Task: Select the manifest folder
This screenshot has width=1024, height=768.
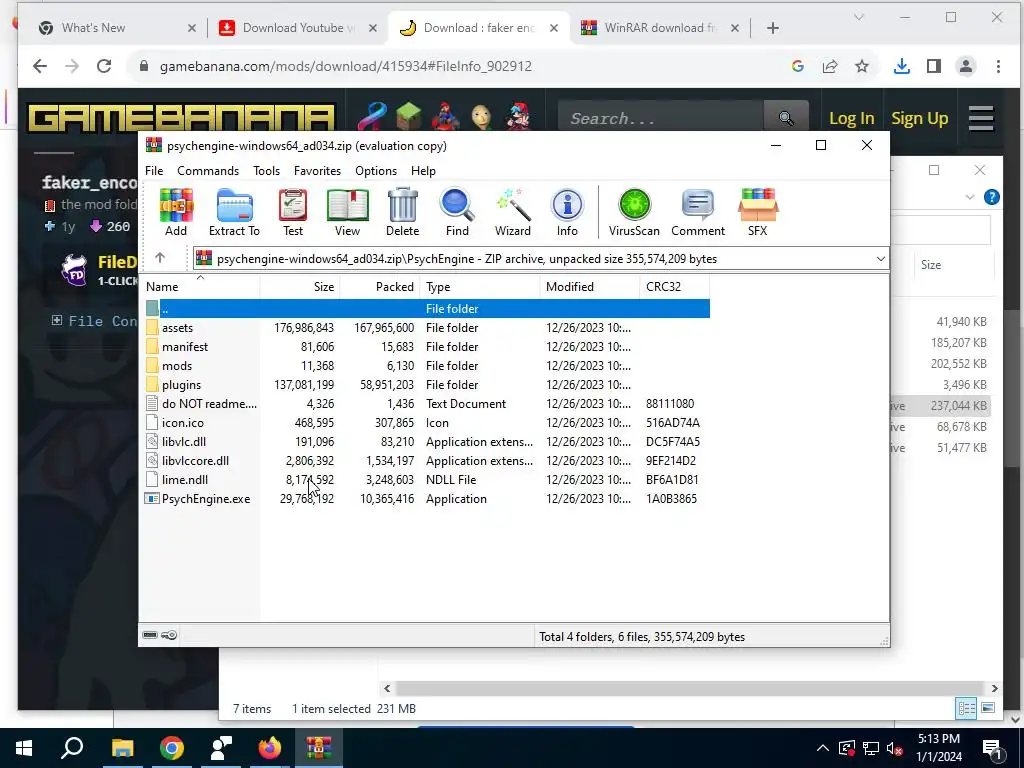Action: (x=185, y=347)
